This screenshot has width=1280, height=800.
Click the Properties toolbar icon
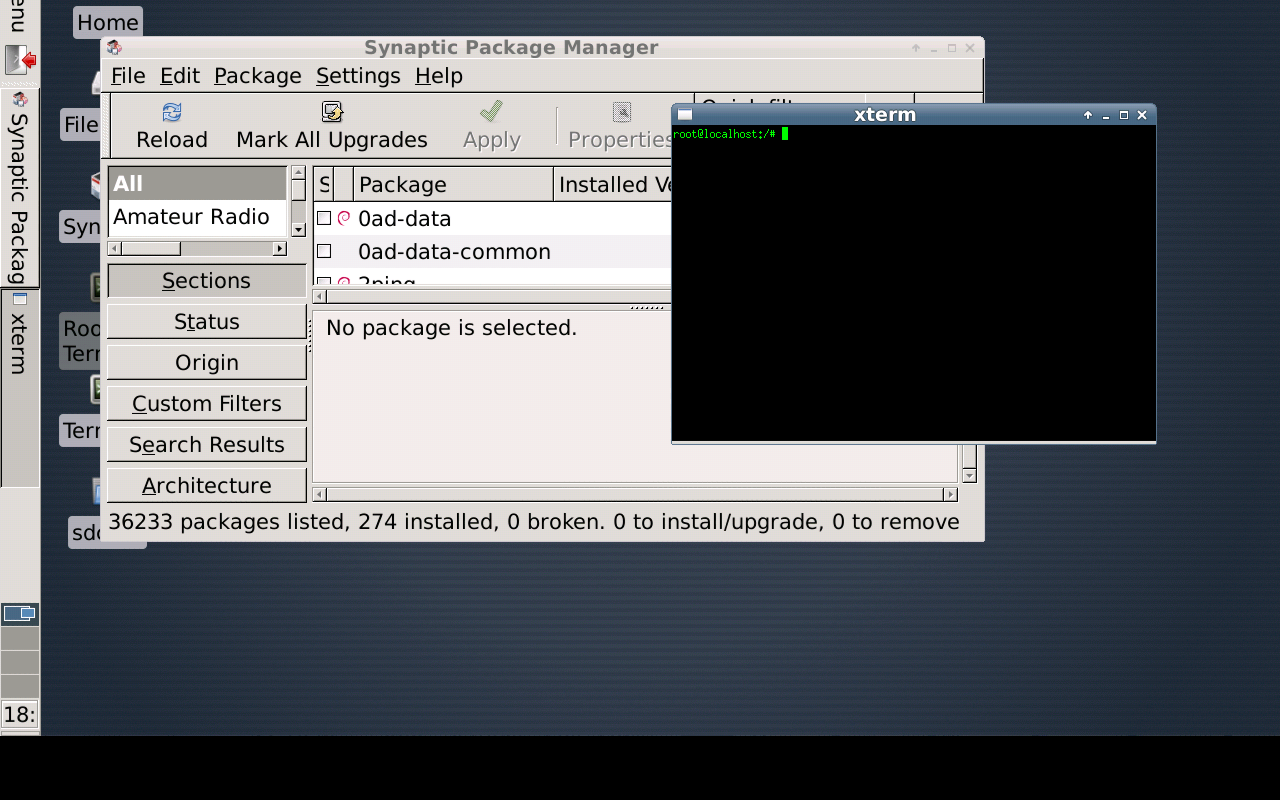(x=621, y=111)
